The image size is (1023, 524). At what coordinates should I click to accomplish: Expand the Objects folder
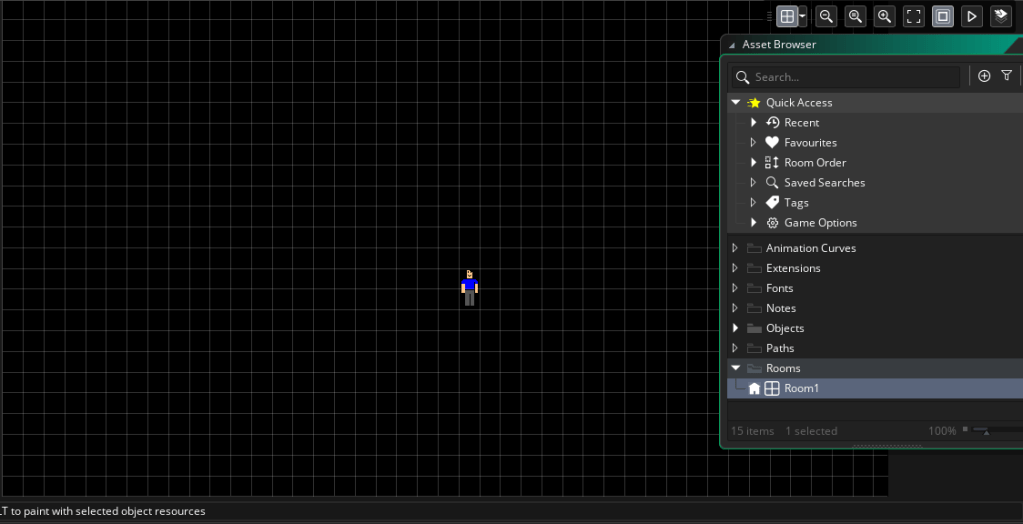click(x=736, y=328)
